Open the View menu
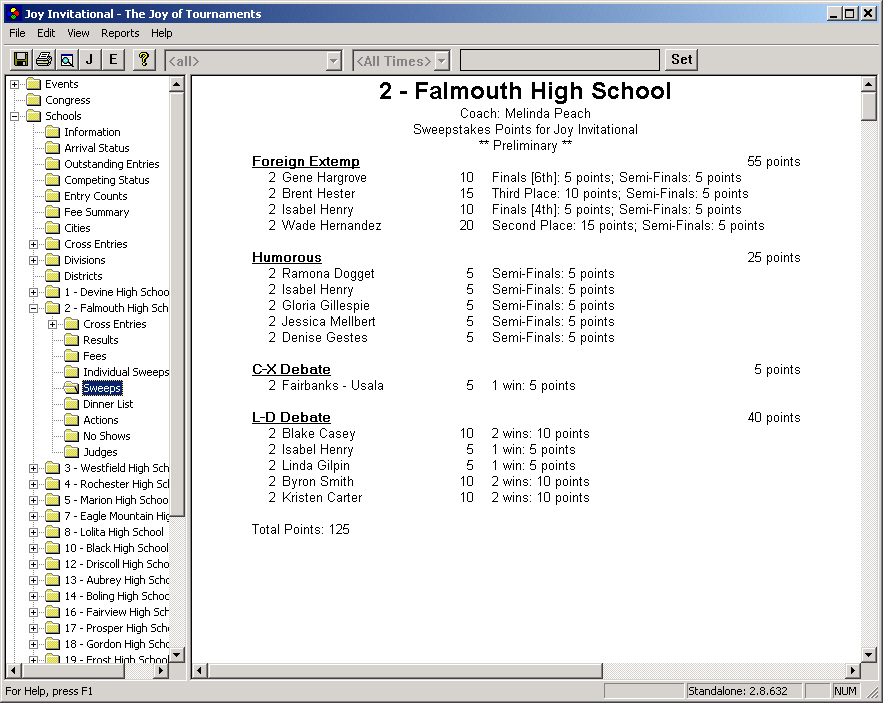The image size is (883, 703). click(x=78, y=33)
